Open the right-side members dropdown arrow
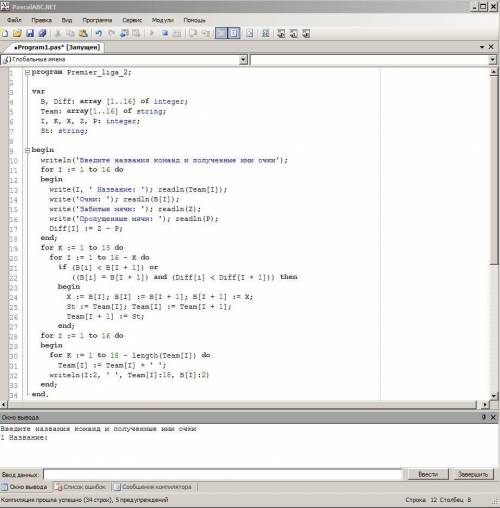This screenshot has width=500, height=508. click(x=492, y=60)
